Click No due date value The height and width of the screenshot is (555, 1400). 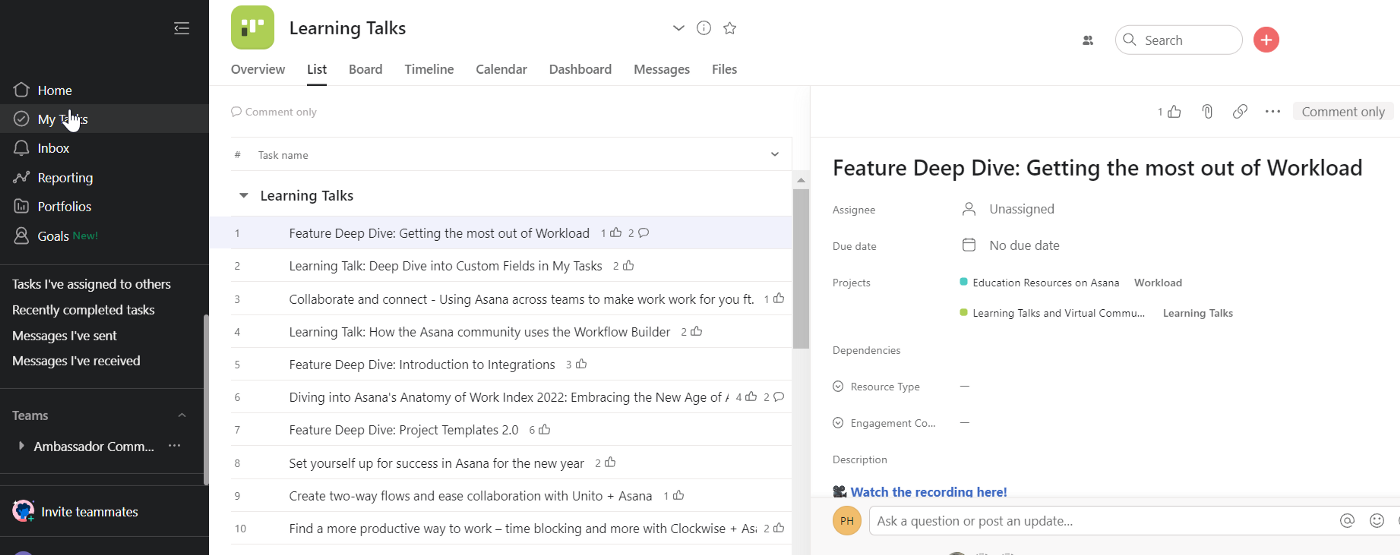pos(1024,245)
